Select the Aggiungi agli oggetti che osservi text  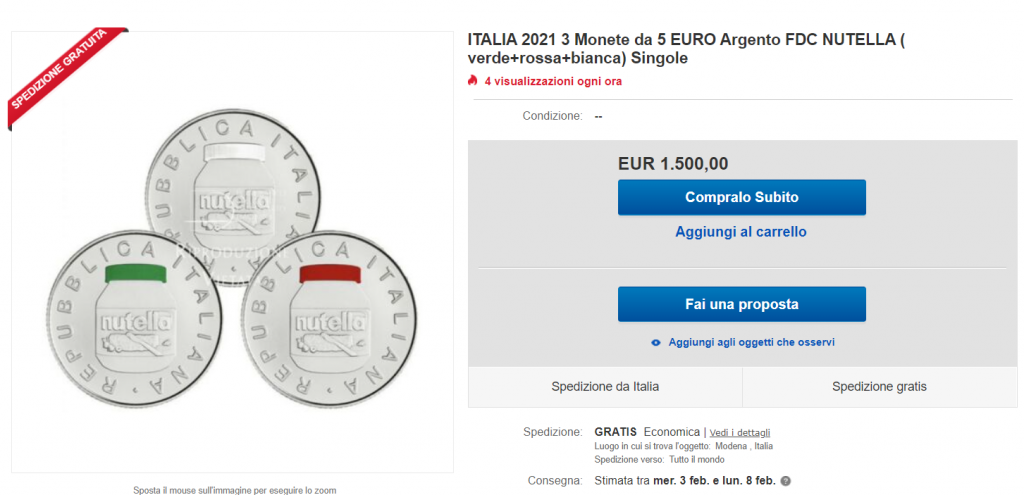point(751,342)
